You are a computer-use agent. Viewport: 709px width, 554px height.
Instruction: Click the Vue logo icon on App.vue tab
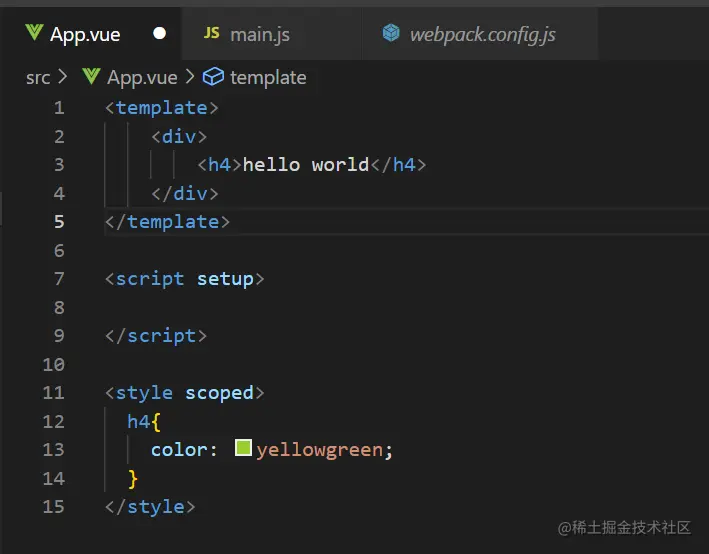pyautogui.click(x=34, y=34)
